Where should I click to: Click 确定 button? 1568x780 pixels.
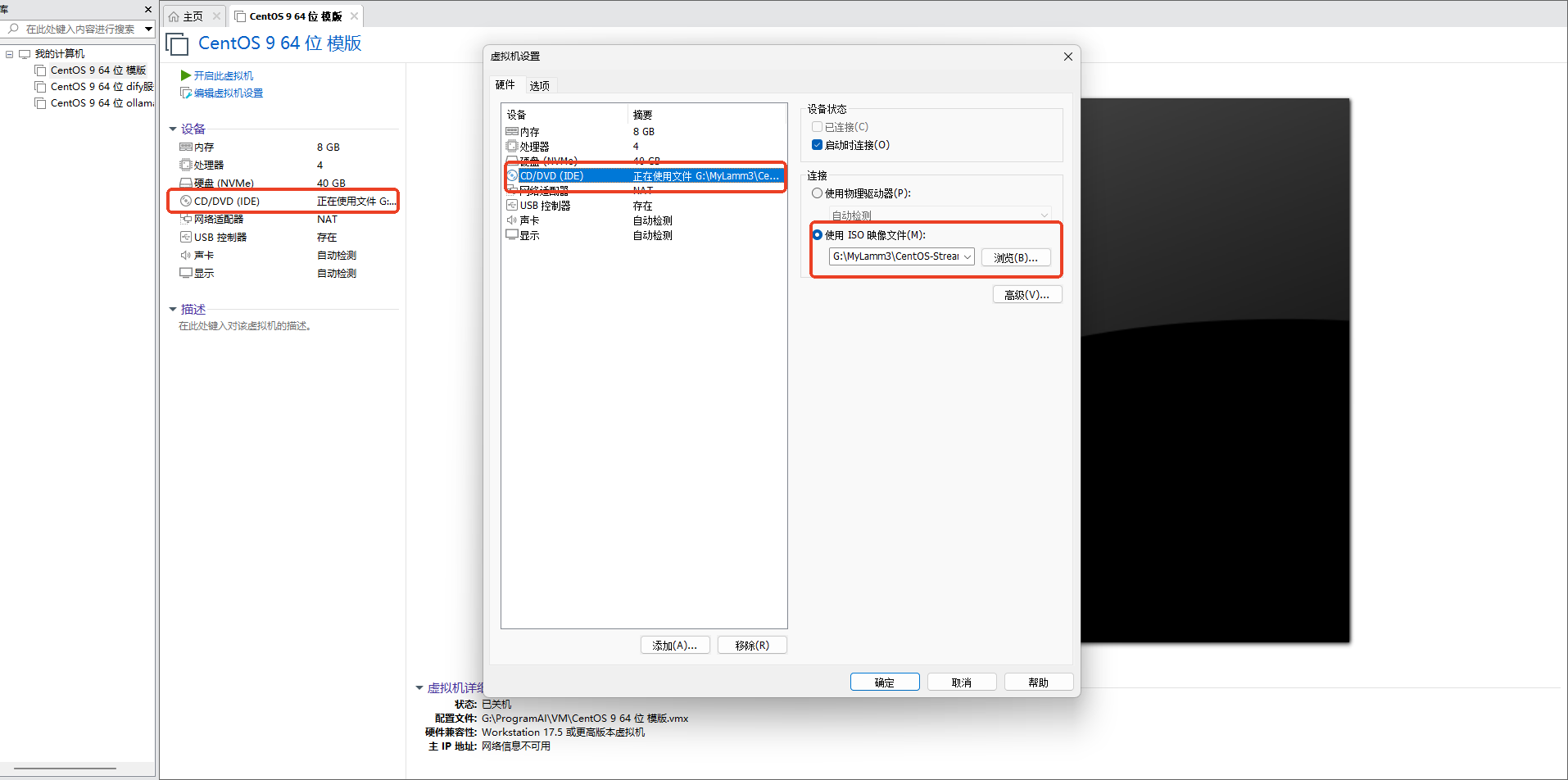[x=885, y=682]
